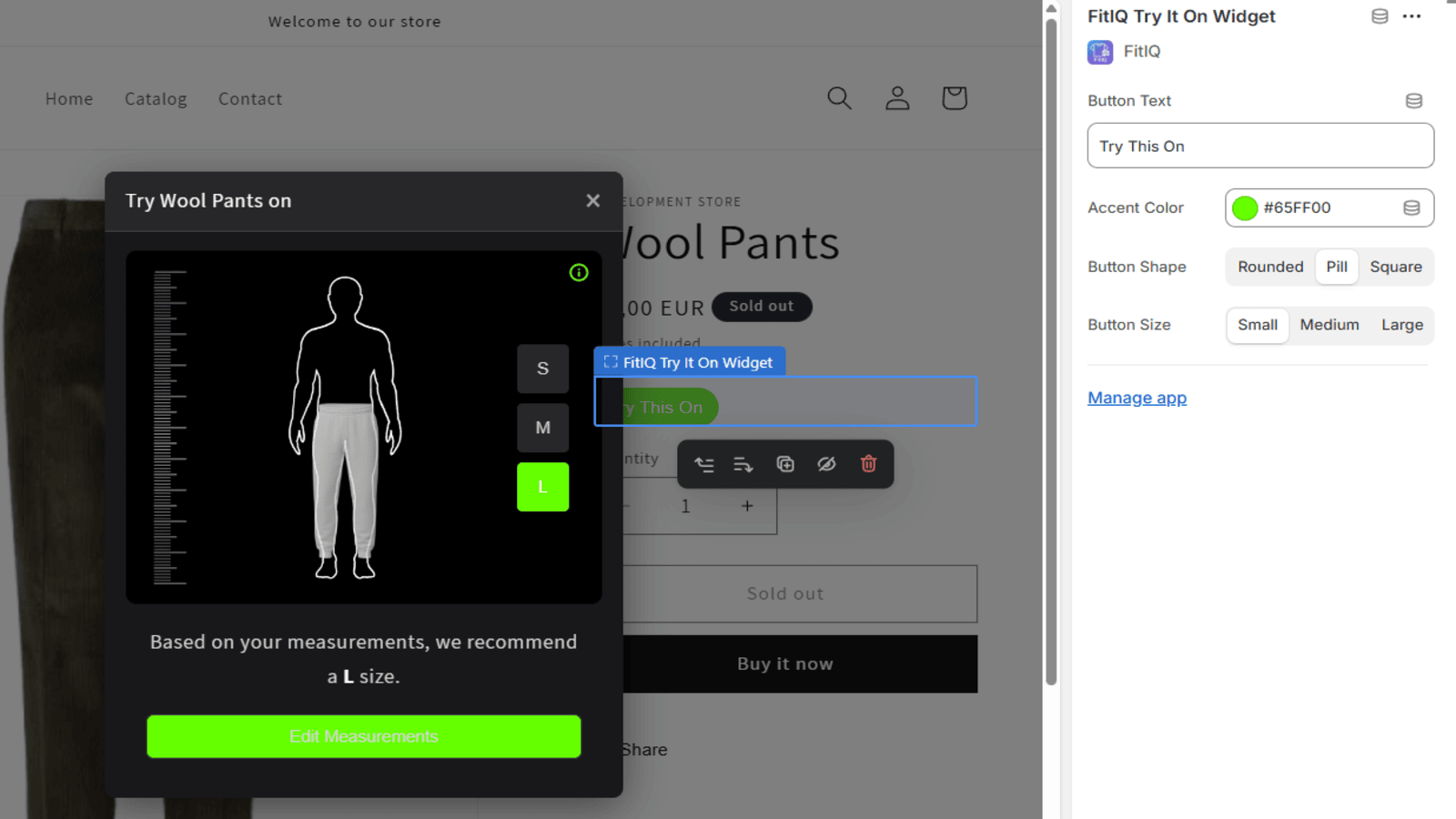Viewport: 1456px width, 819px height.
Task: Click the Edit Measurements button
Action: point(364,736)
